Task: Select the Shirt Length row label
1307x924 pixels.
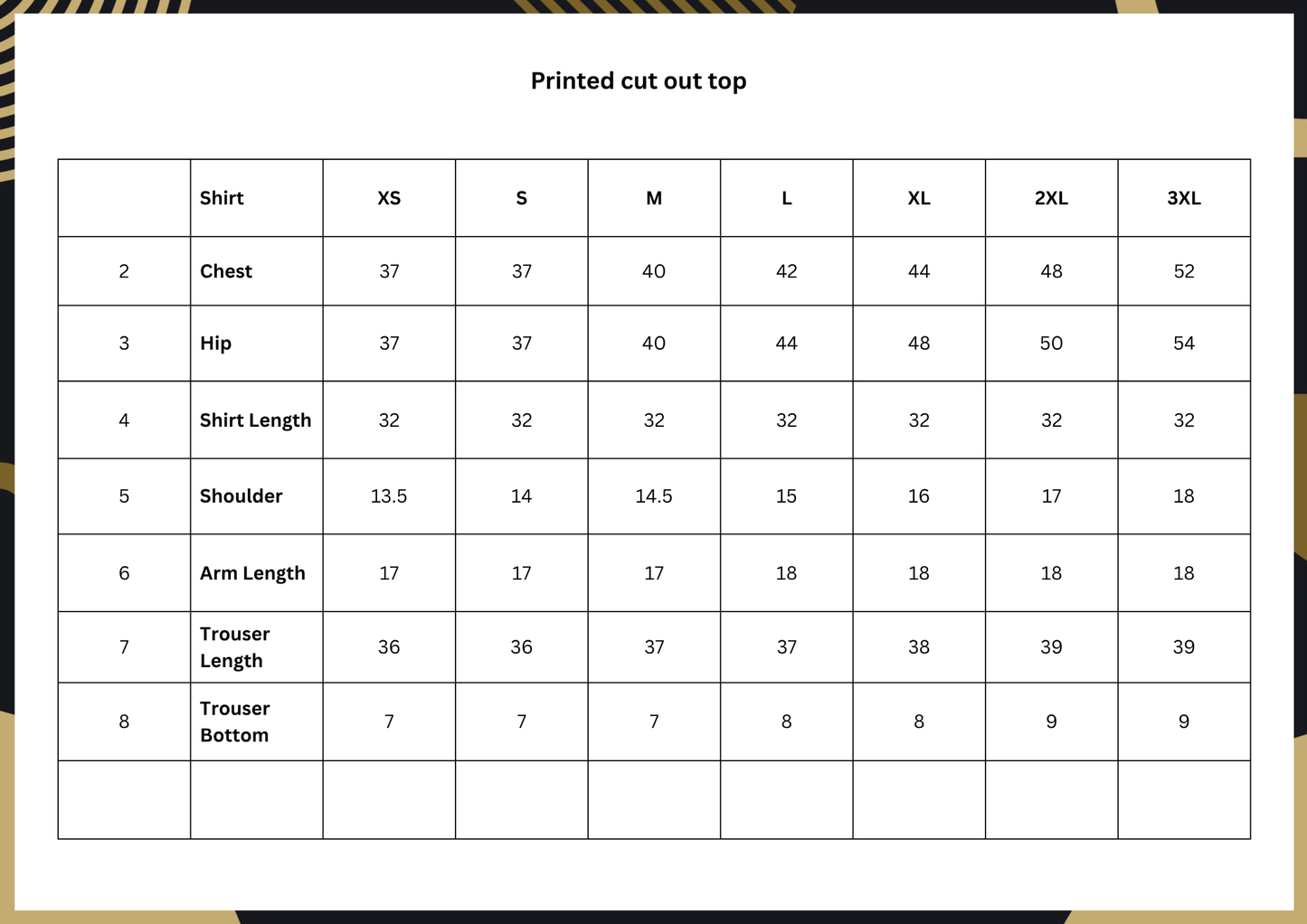Action: click(255, 420)
